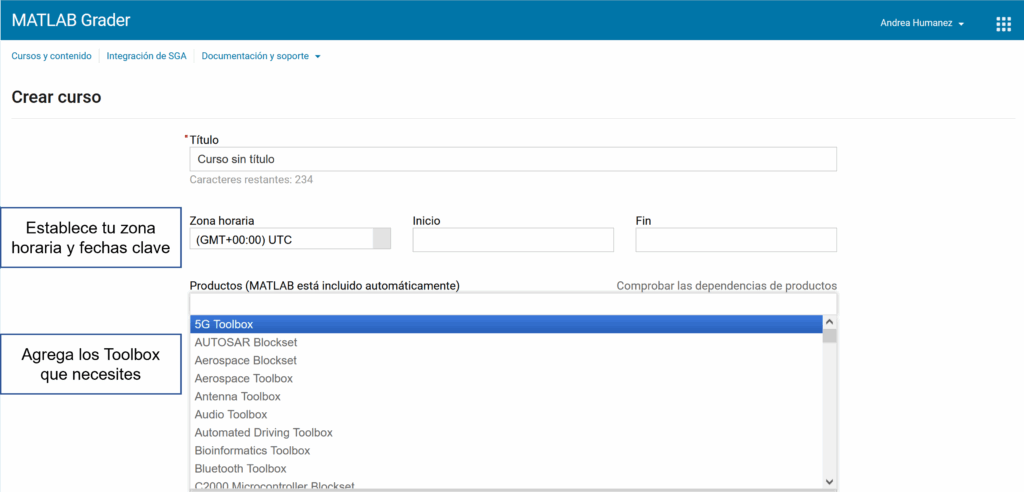Select Aerospace Toolbox
This screenshot has width=1024, height=492.
point(506,378)
